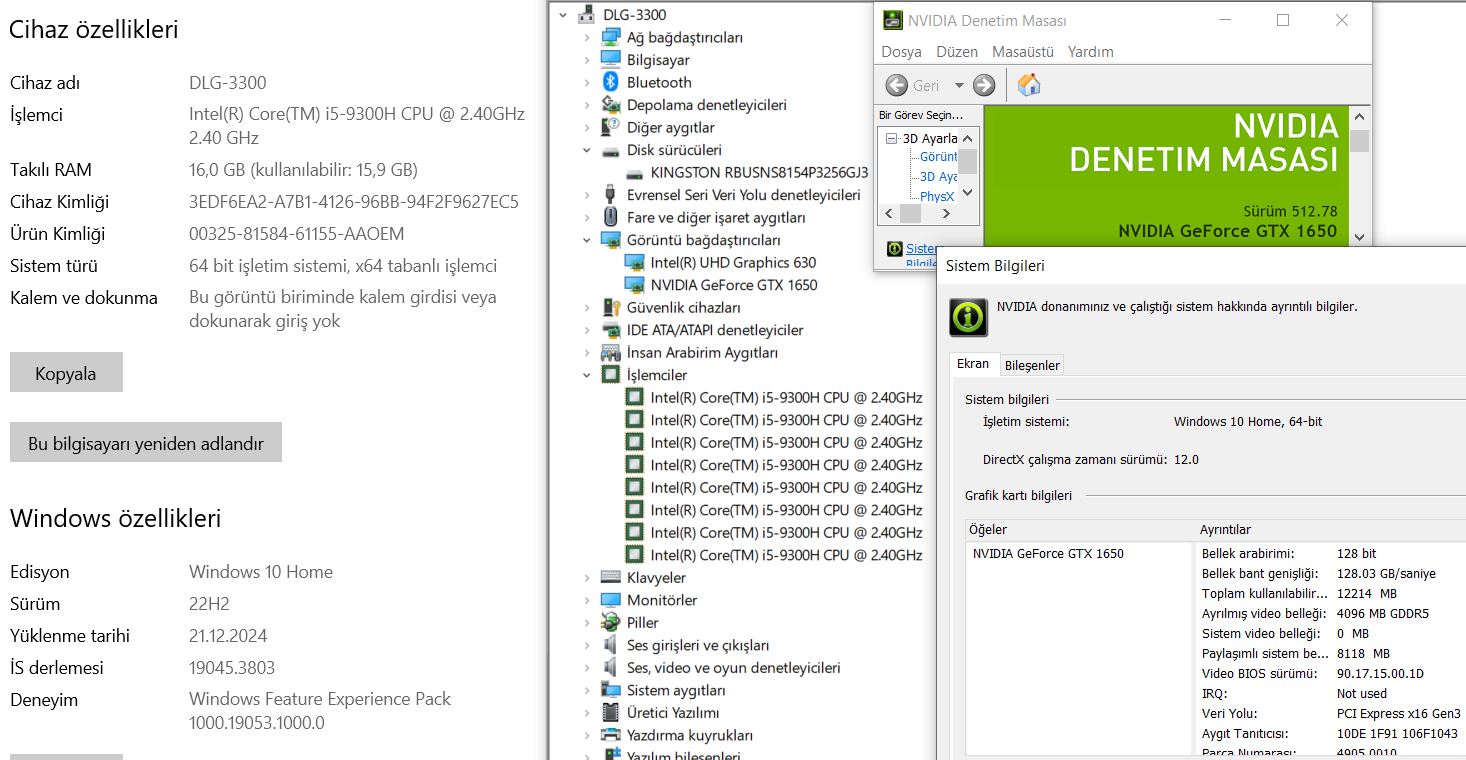Select Intel(R) UHD Graphics 630 adapter

point(733,262)
